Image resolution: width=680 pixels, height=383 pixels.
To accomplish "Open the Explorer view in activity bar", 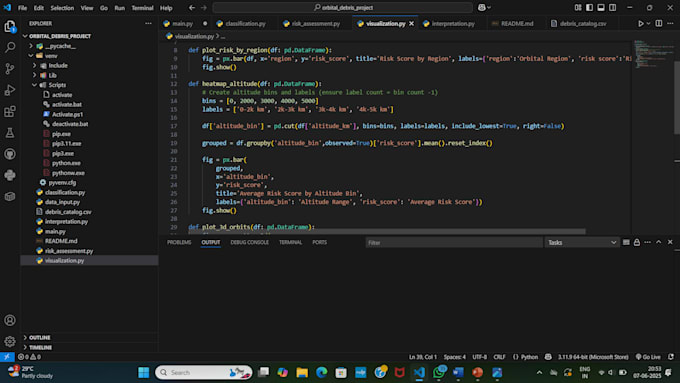I will point(10,26).
